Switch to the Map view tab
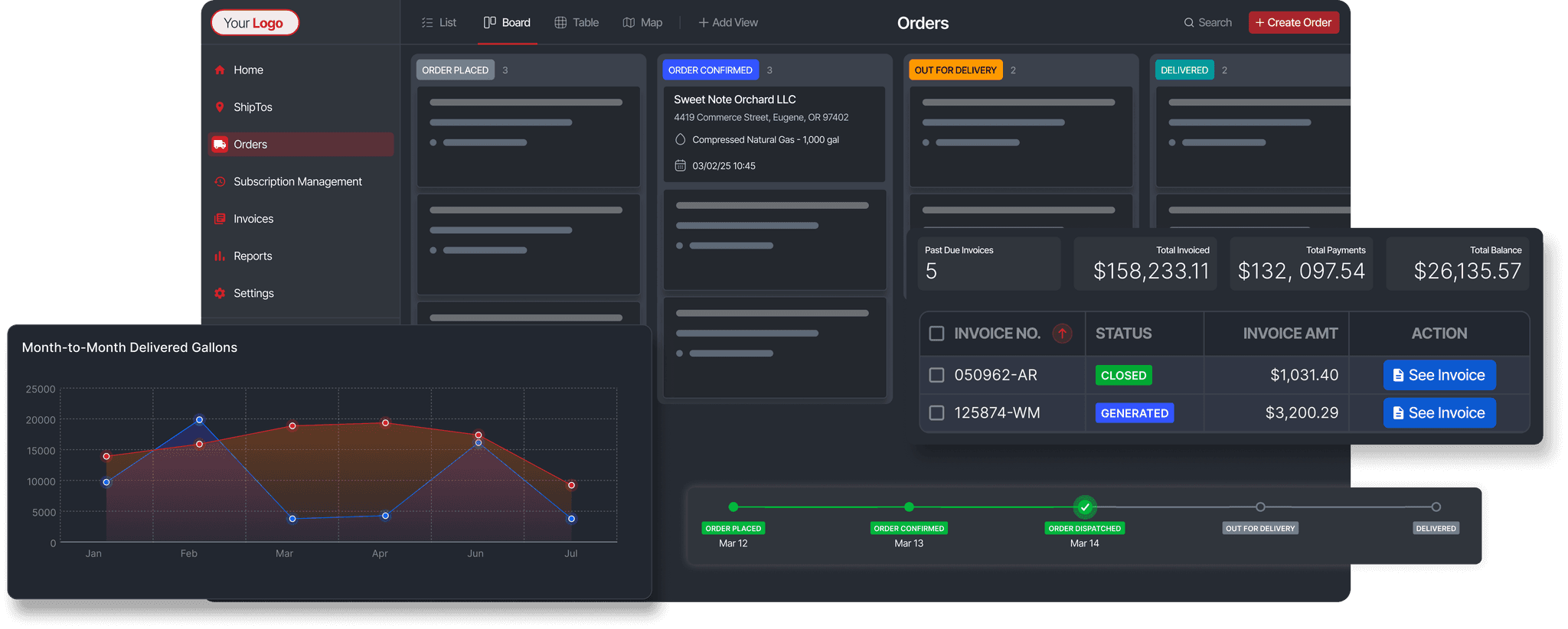Image resolution: width=1568 pixels, height=629 pixels. [643, 23]
